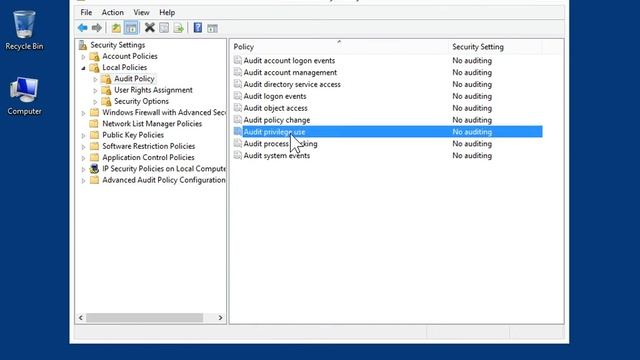Viewport: 640px width, 360px height.
Task: Click the Audit process tracking policy icon
Action: tap(238, 144)
